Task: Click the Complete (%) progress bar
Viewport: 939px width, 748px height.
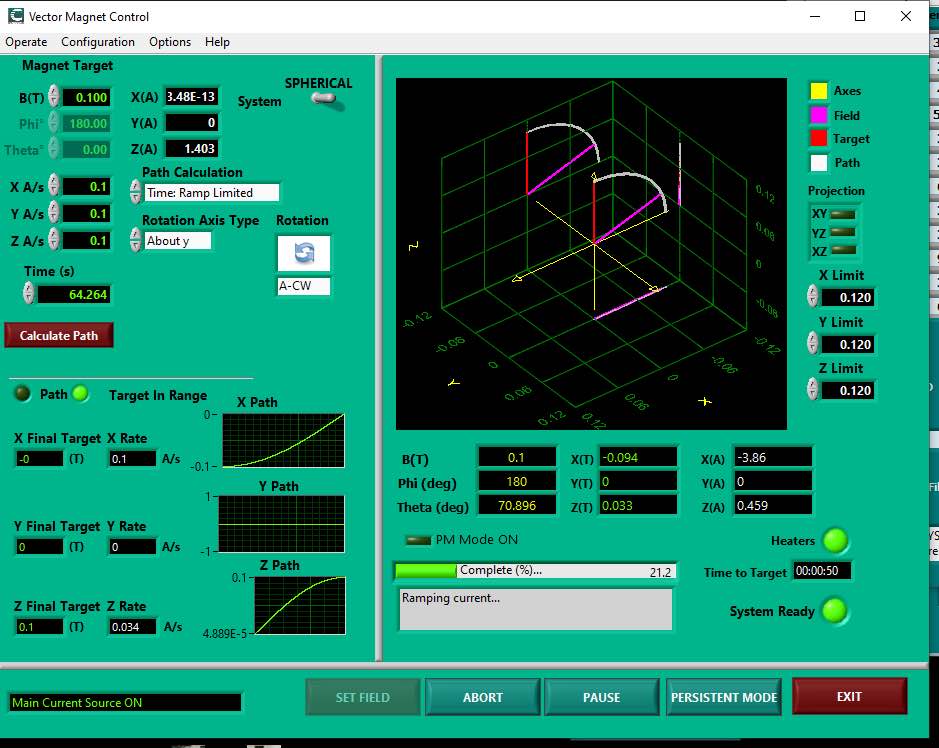Action: [535, 571]
